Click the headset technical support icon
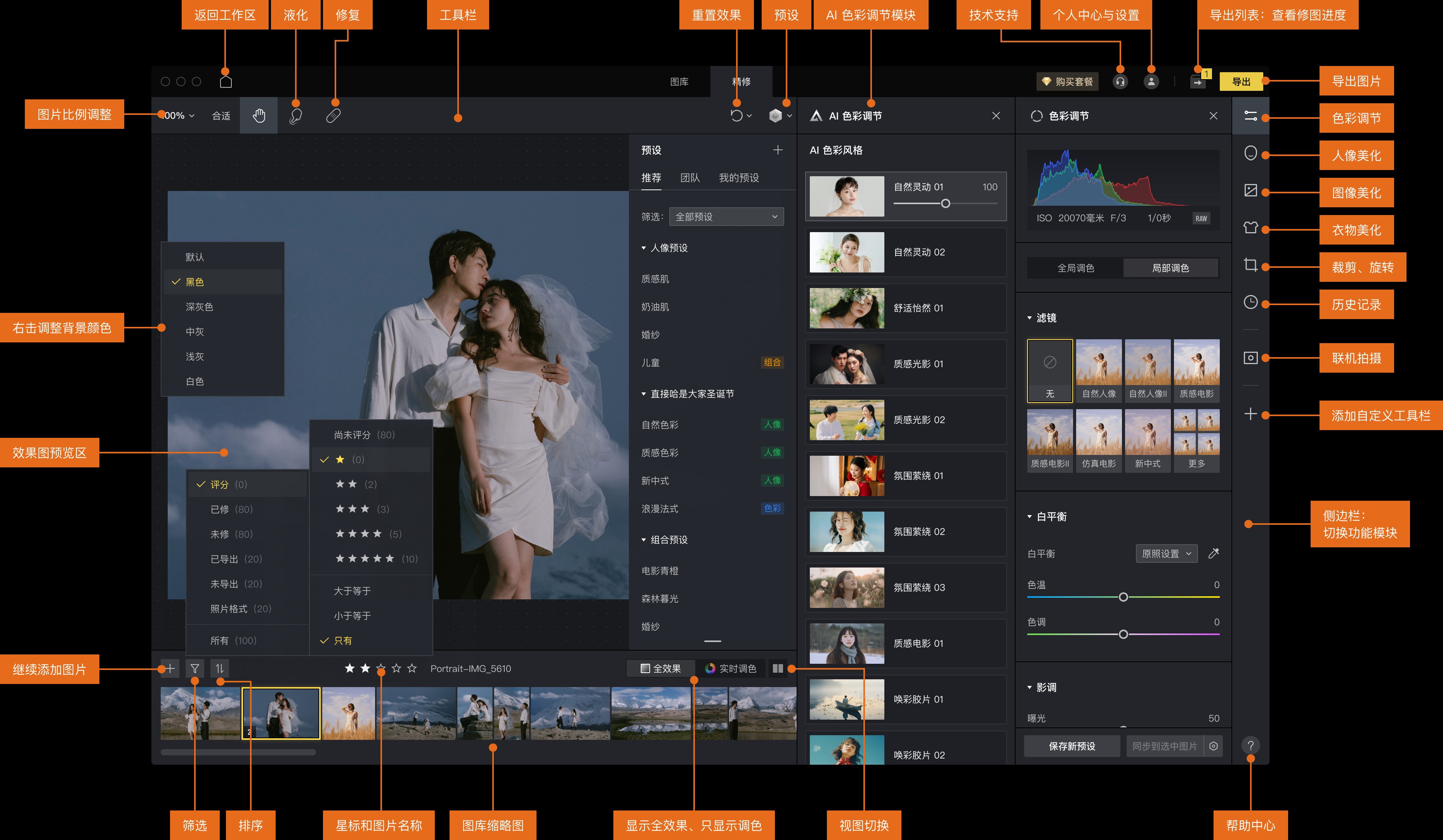1443x840 pixels. (x=1120, y=82)
